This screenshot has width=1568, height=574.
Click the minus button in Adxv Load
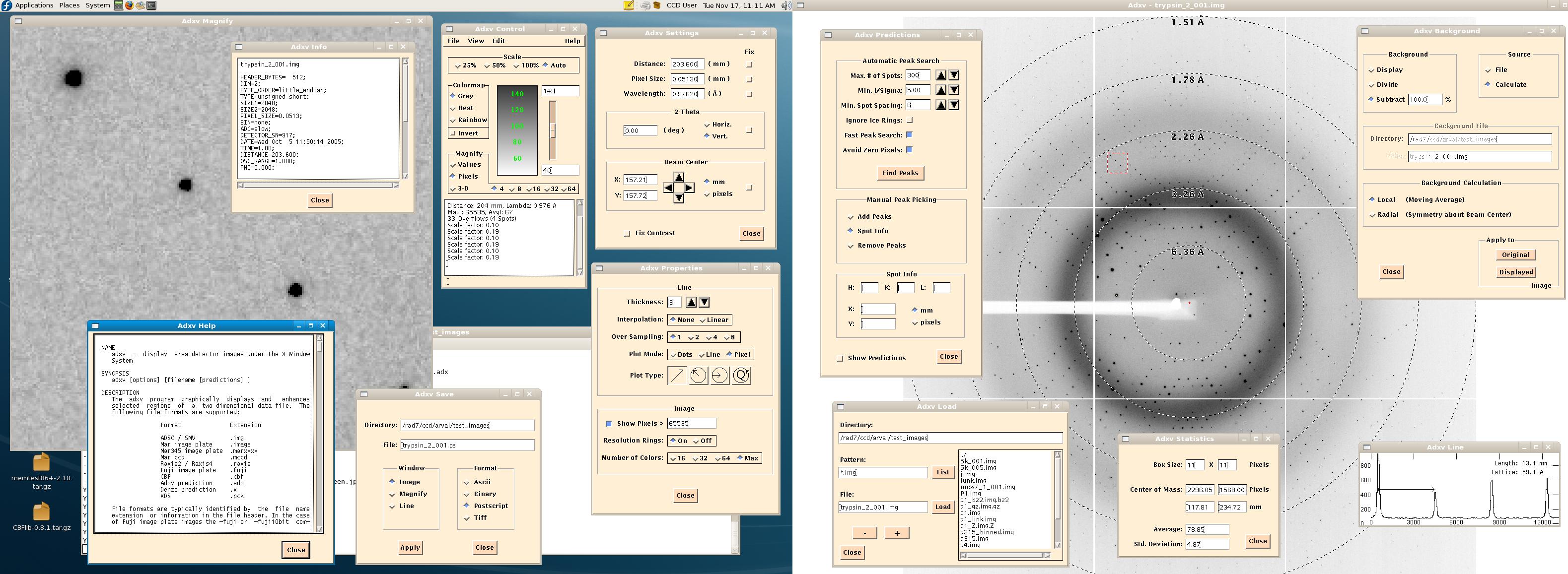(x=864, y=533)
